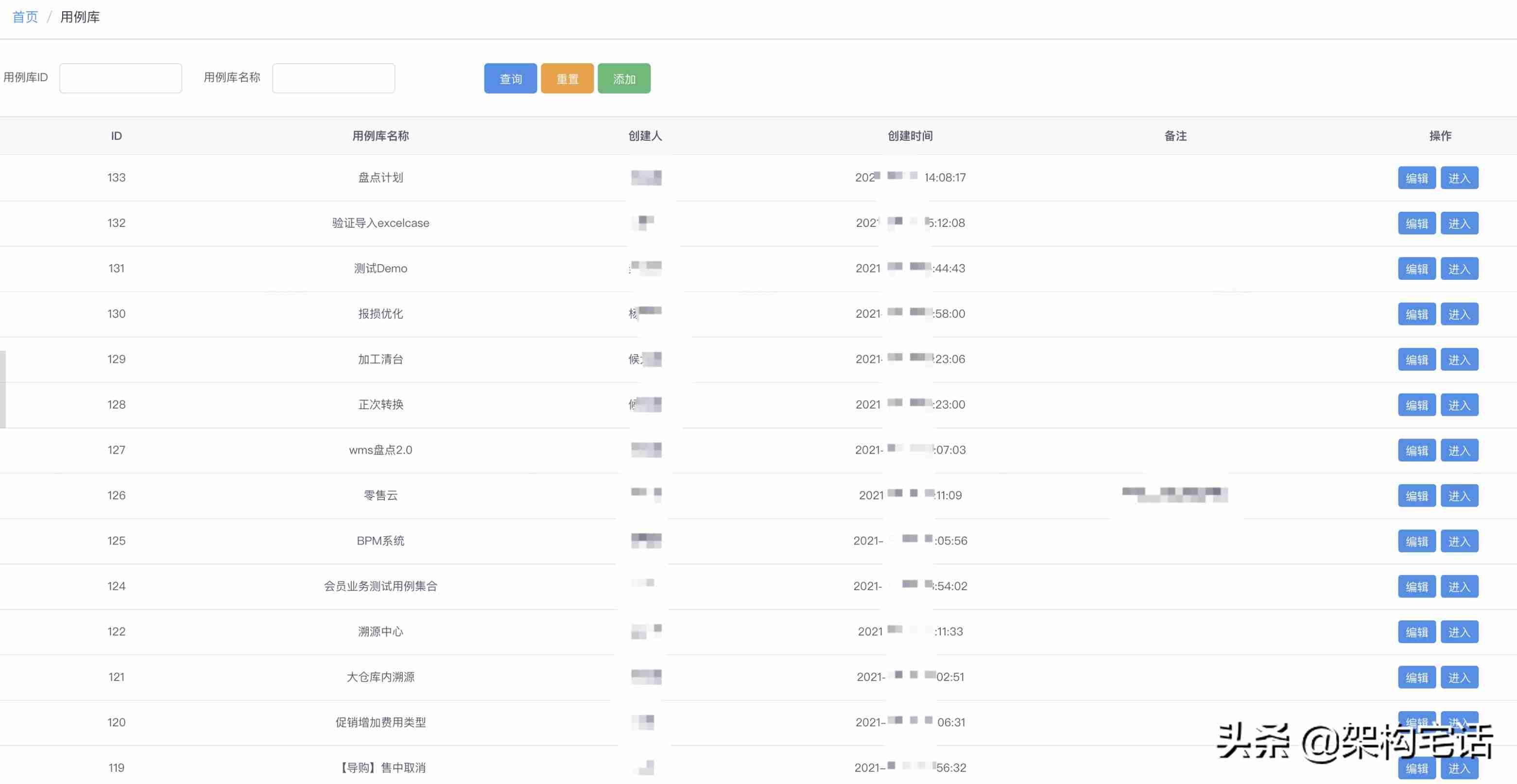This screenshot has height=784, width=1517.
Task: Enter the 会员业务测试用例集合 library
Action: point(1459,586)
